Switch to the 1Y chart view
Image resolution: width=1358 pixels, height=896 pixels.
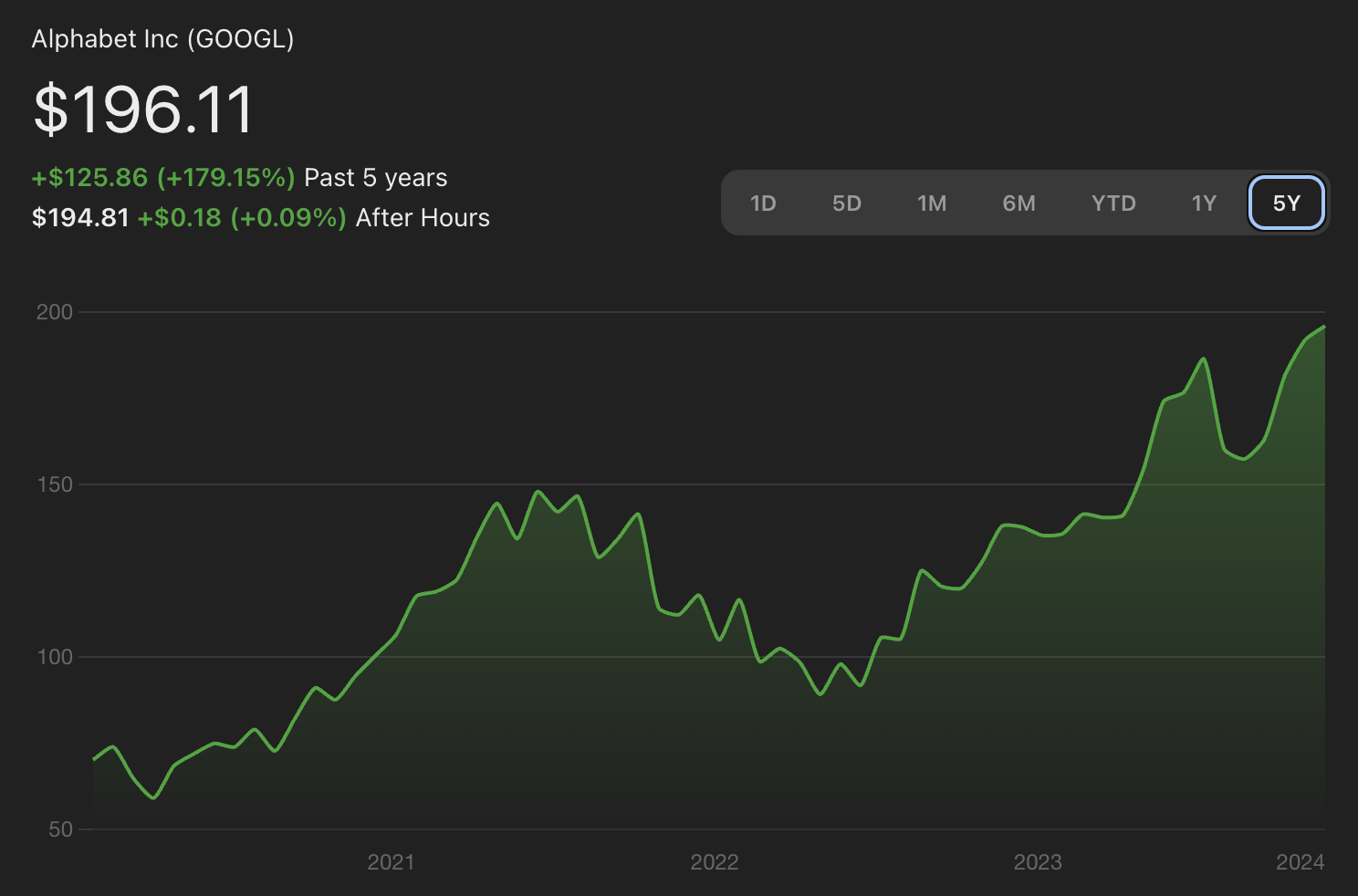click(1204, 203)
